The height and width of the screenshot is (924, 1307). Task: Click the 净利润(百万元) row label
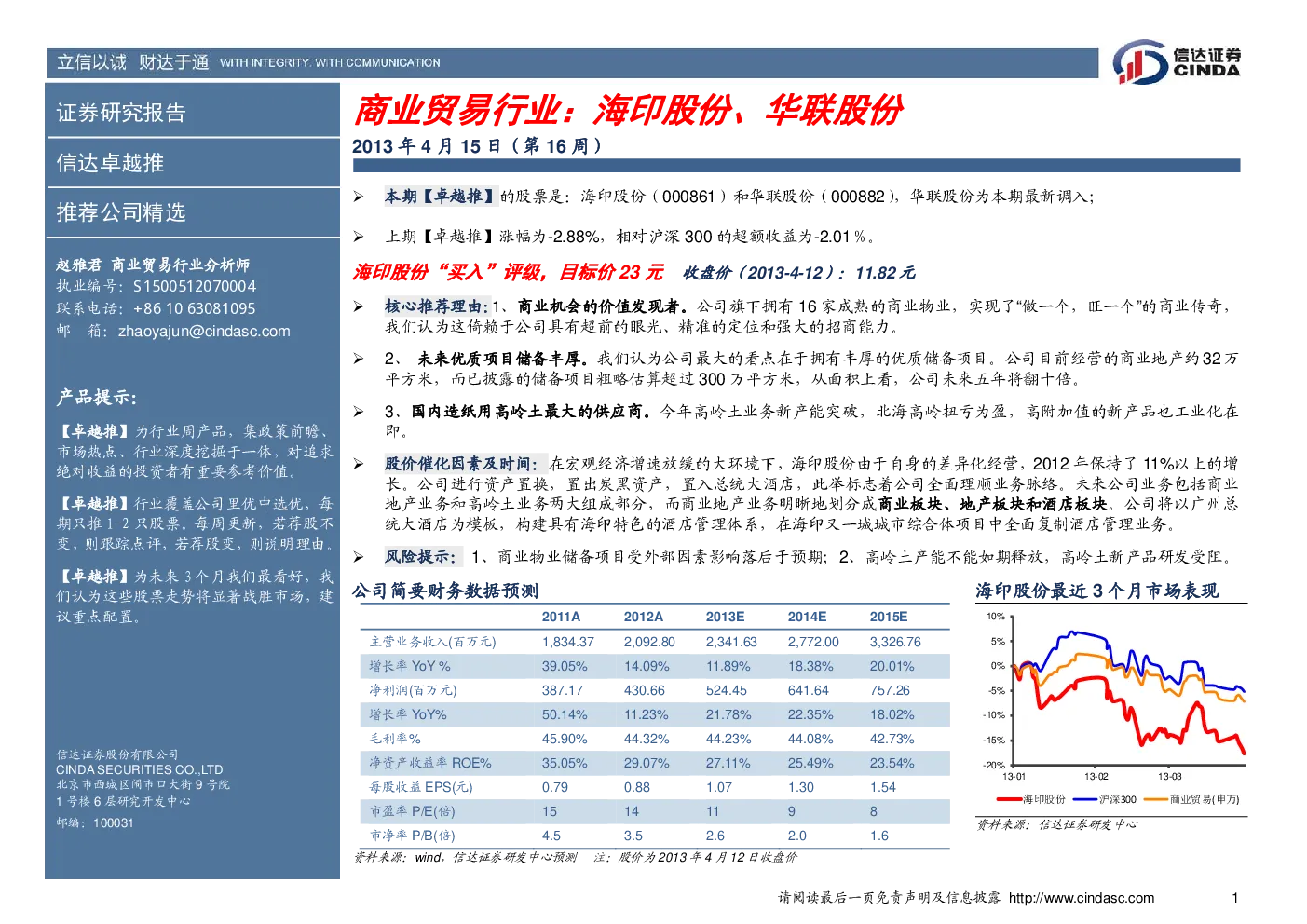pyautogui.click(x=413, y=690)
